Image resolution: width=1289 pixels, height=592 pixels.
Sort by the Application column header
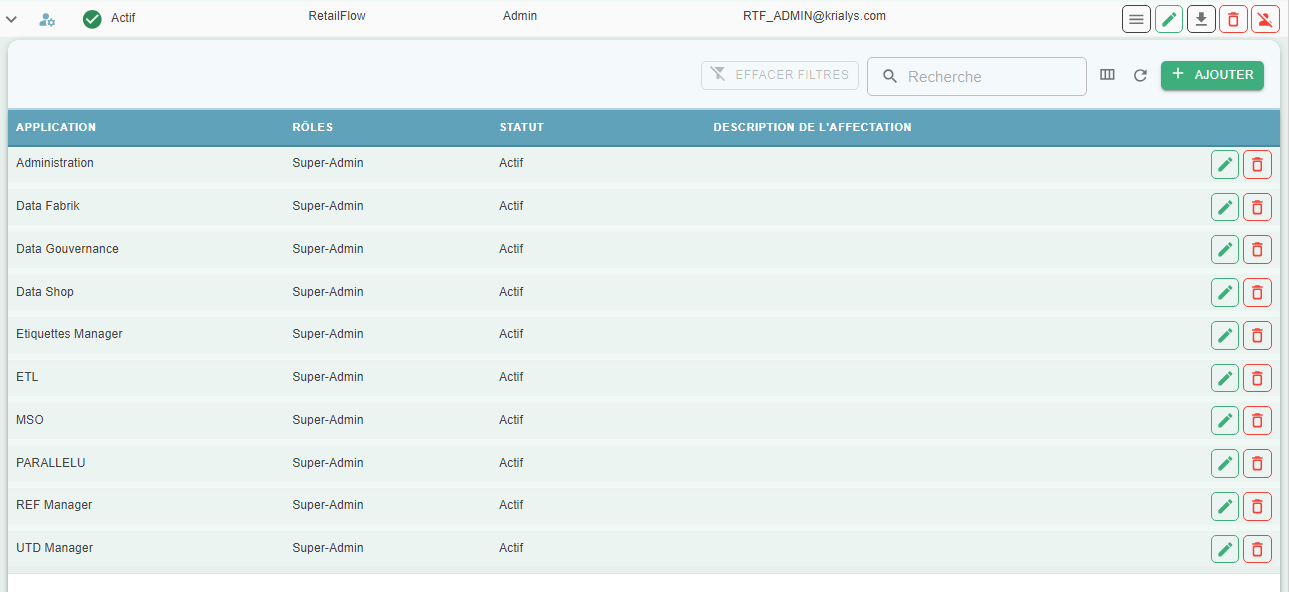click(x=56, y=127)
